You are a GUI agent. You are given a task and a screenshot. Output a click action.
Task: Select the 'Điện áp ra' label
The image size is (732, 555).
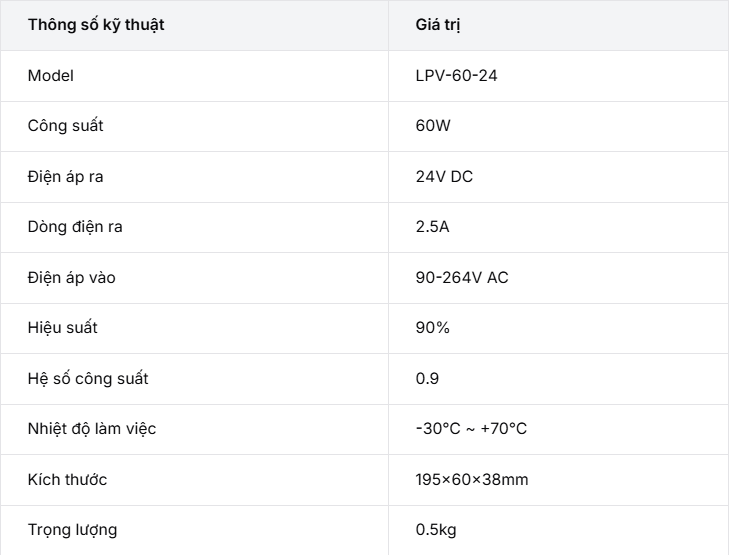[65, 177]
